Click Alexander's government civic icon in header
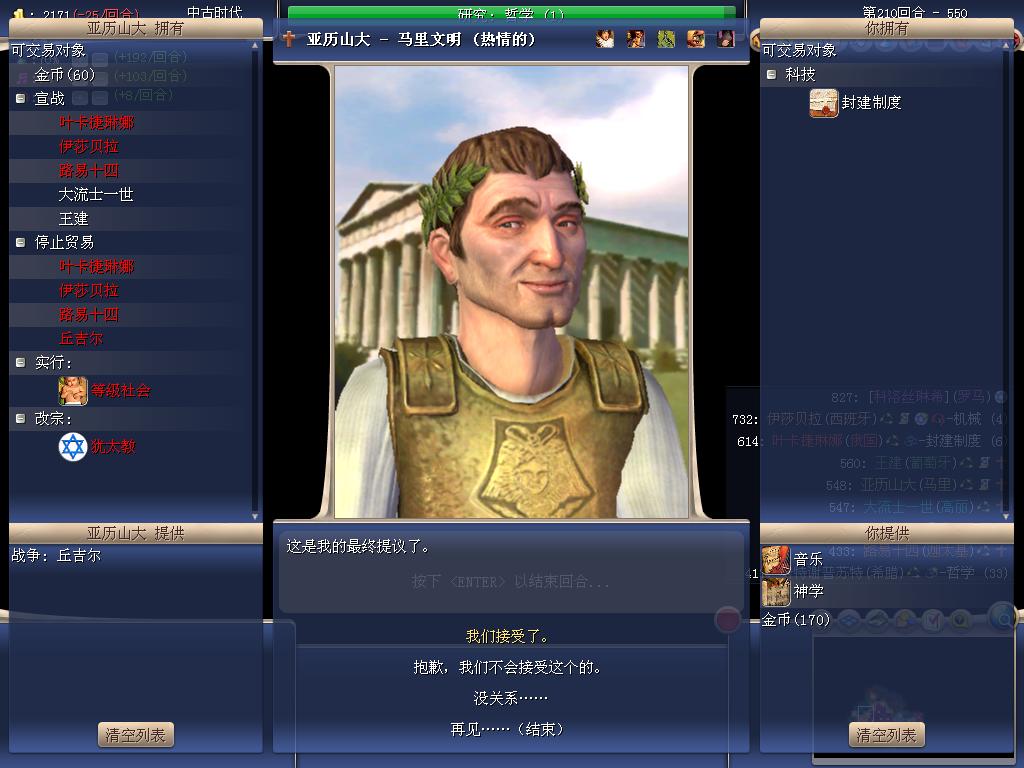The height and width of the screenshot is (768, 1024). [605, 39]
